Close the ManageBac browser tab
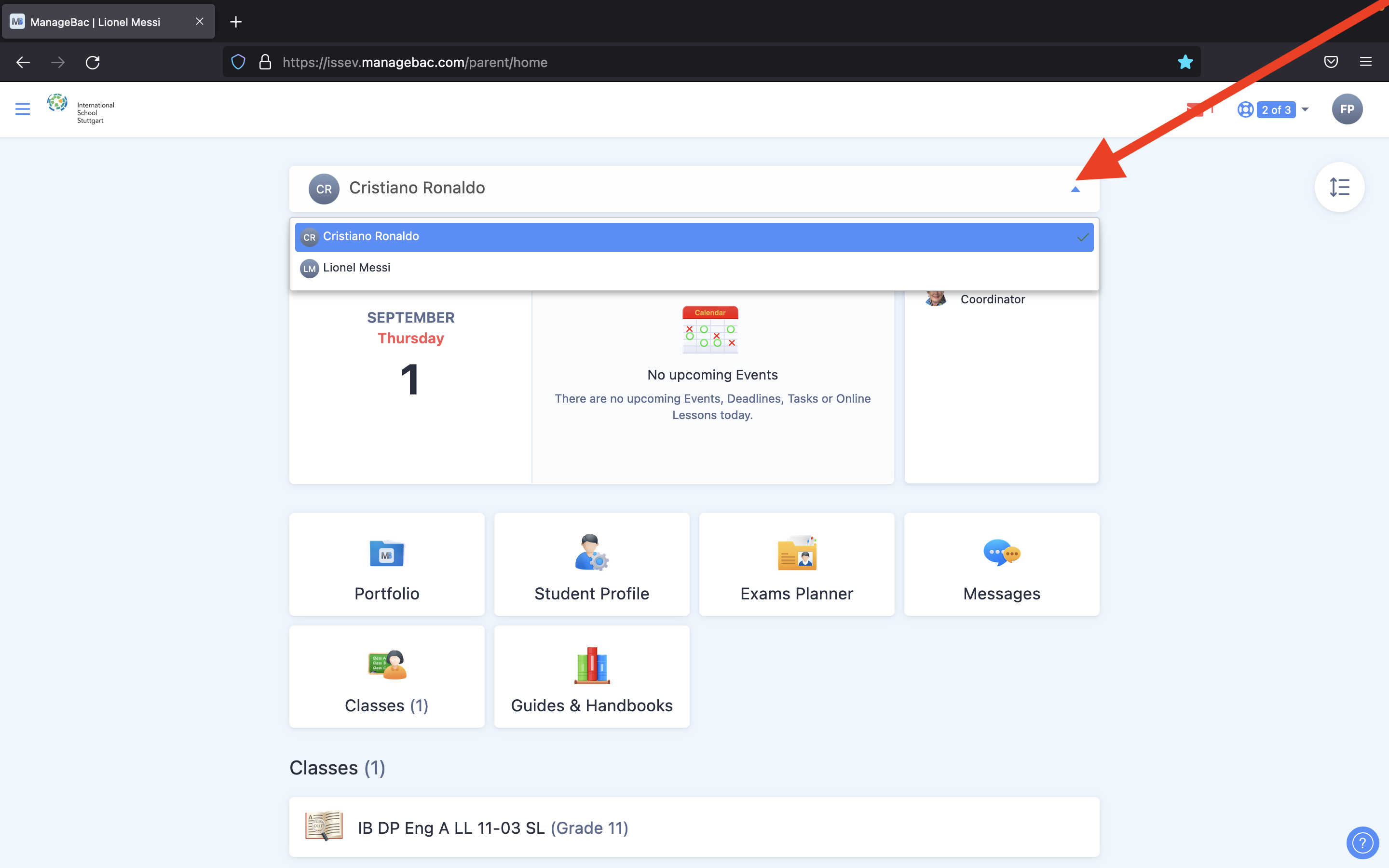The image size is (1389, 868). (199, 21)
